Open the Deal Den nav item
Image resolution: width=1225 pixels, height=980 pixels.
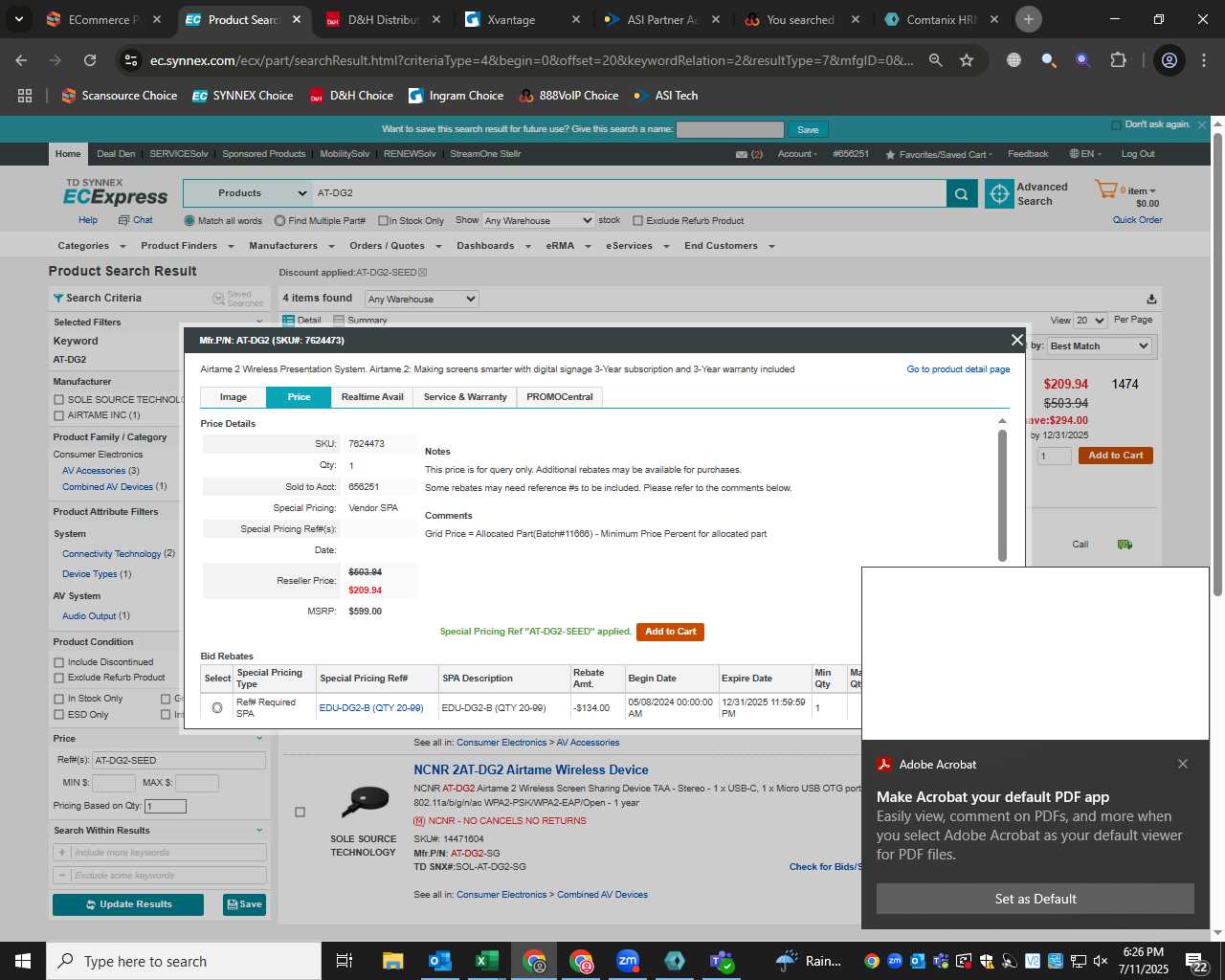(x=116, y=154)
